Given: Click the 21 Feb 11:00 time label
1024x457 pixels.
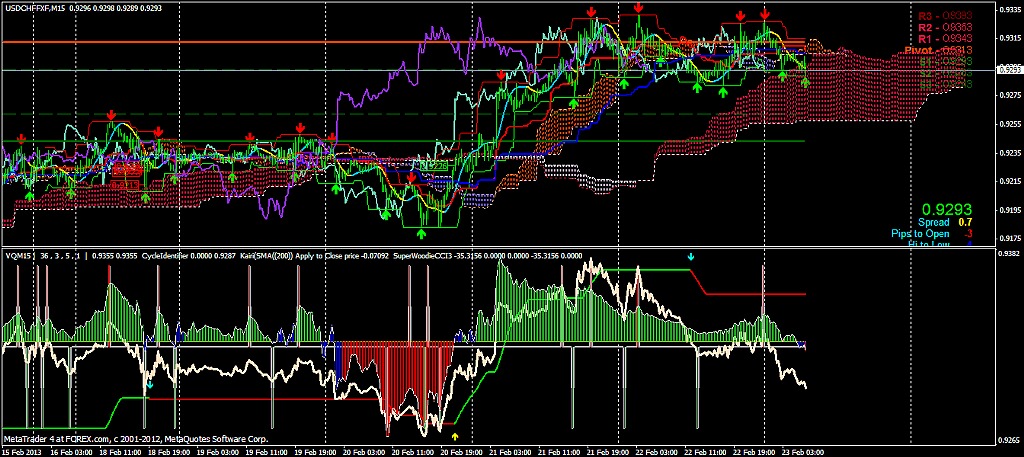Looking at the screenshot, I should (x=560, y=452).
